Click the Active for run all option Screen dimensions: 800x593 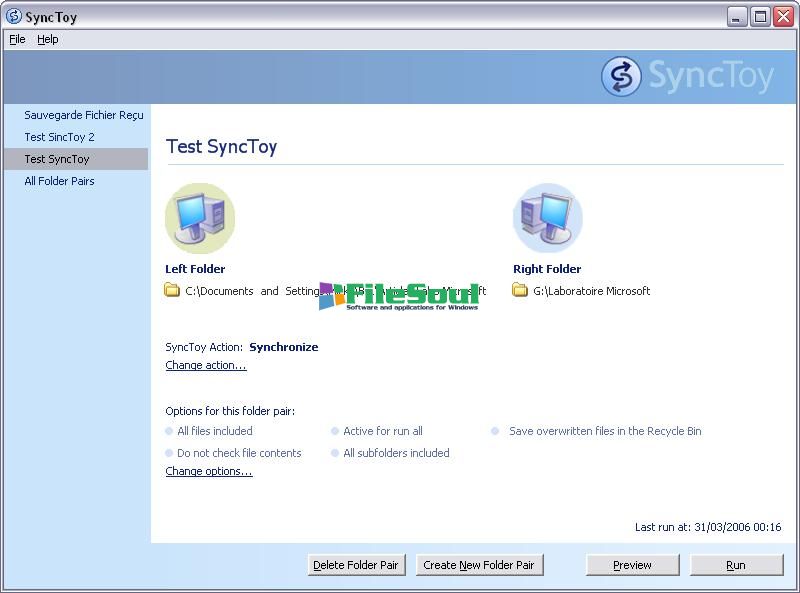click(x=377, y=431)
